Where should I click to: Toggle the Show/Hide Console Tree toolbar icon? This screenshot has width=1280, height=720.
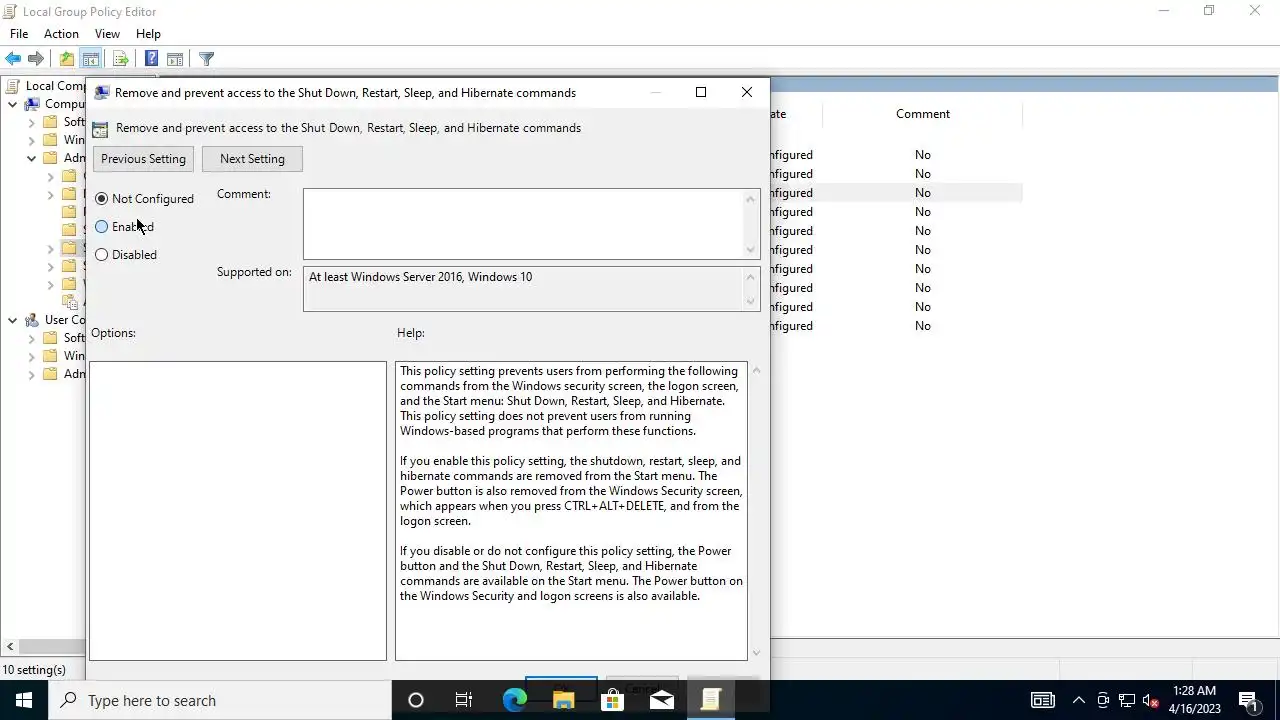tap(90, 59)
